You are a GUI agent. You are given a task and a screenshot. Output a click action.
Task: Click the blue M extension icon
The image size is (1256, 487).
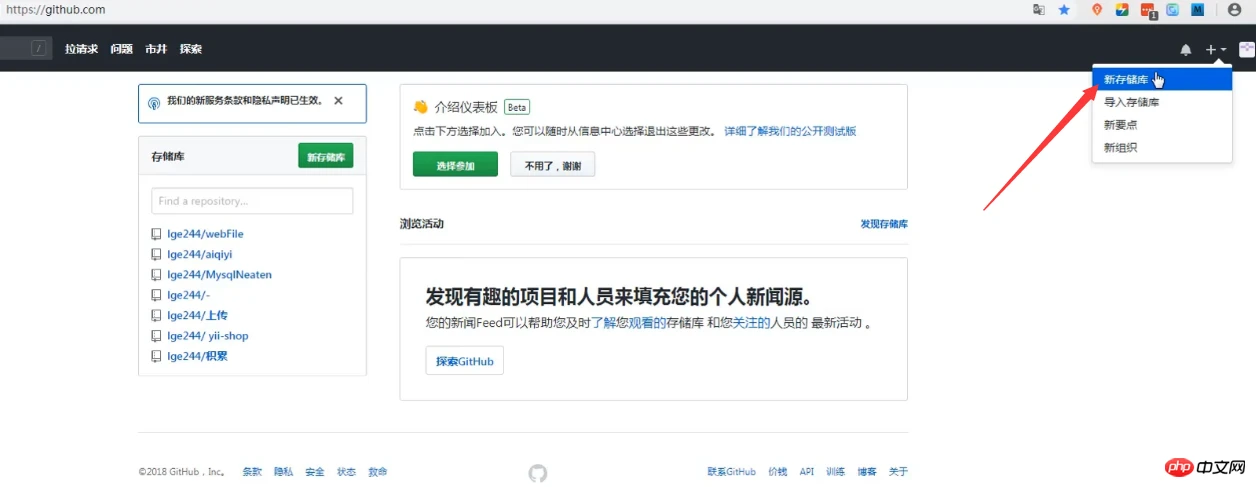coord(1197,10)
